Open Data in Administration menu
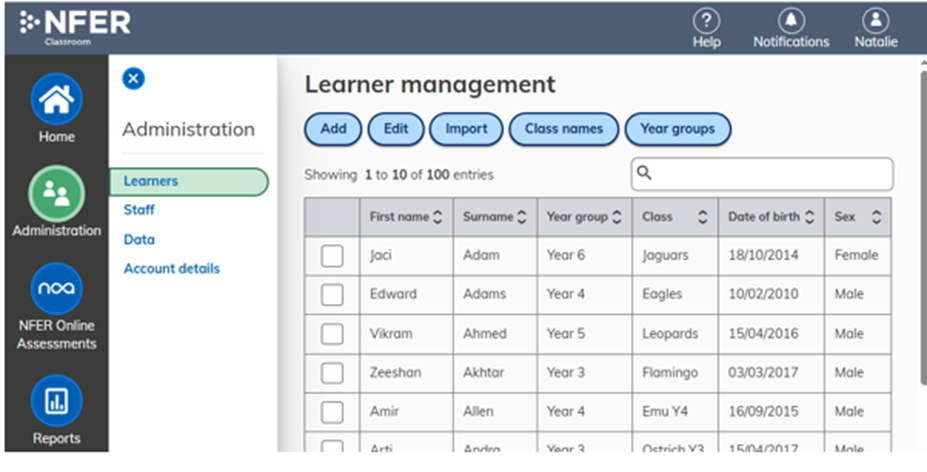The height and width of the screenshot is (472, 927). point(139,240)
